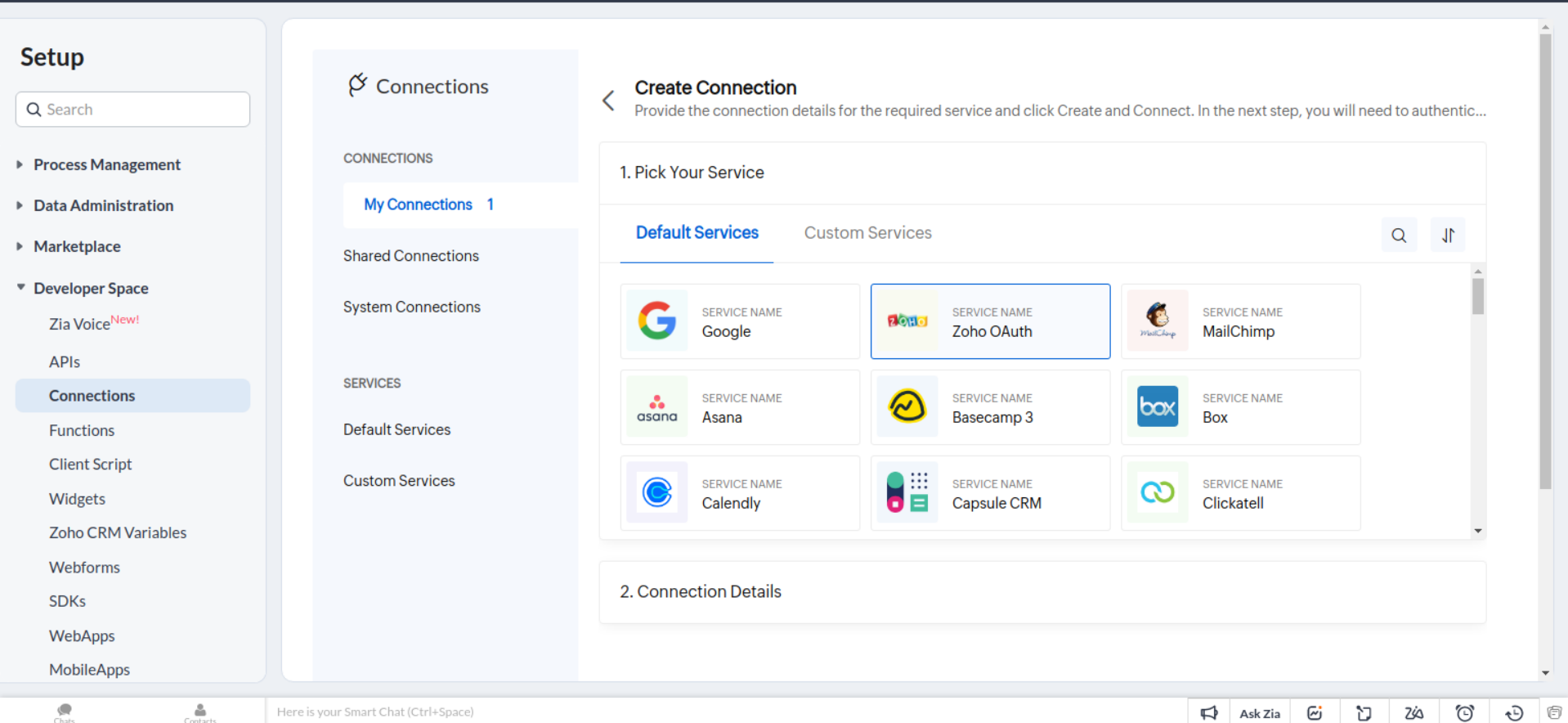Open the alarm clock reminders icon
This screenshot has height=723, width=1568.
[1464, 712]
